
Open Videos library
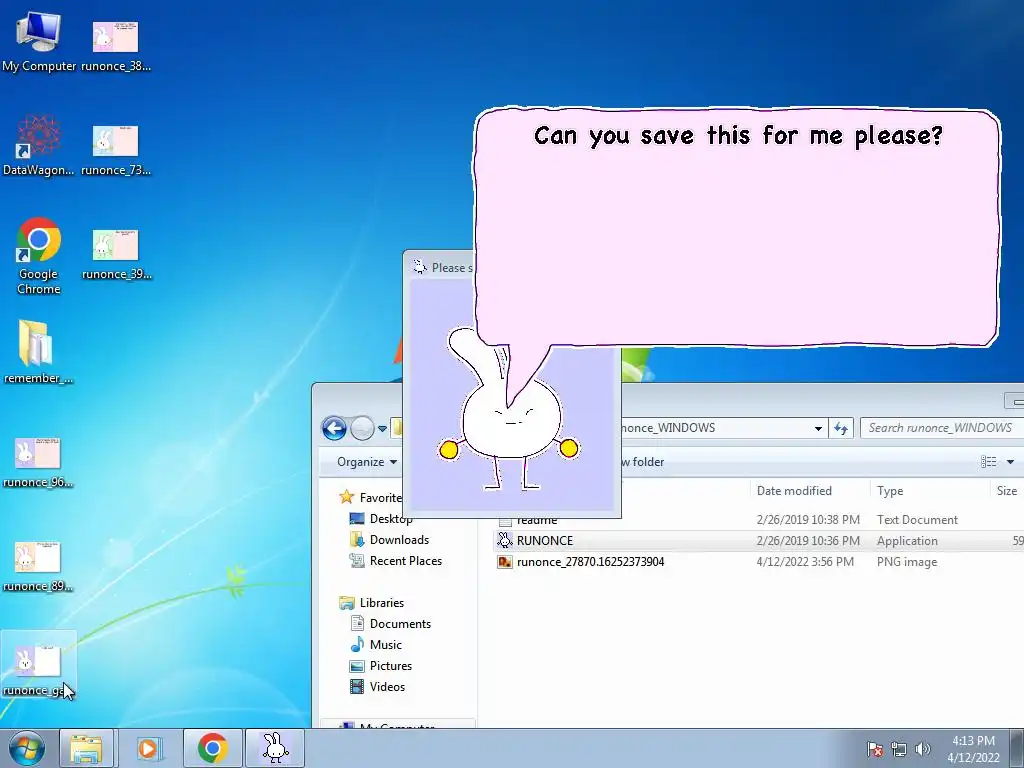click(x=377, y=686)
